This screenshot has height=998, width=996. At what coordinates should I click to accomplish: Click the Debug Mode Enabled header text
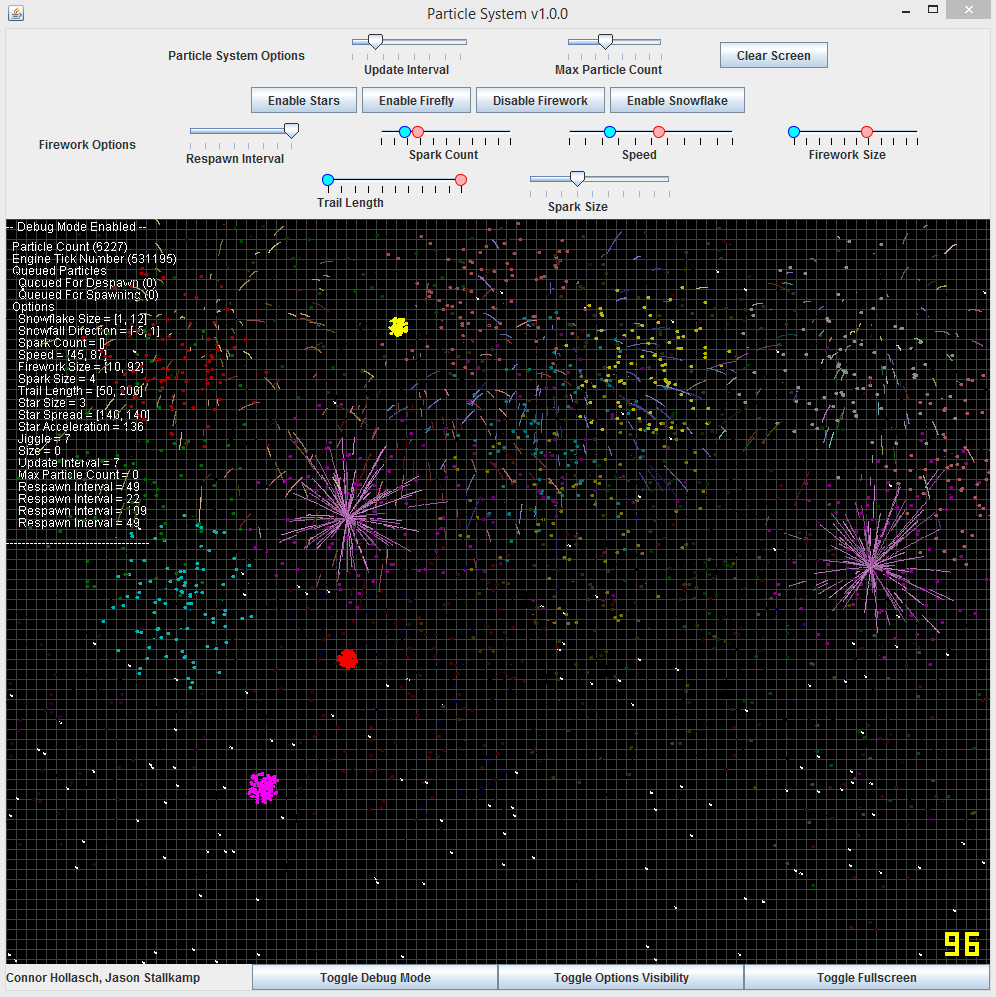coord(76,227)
